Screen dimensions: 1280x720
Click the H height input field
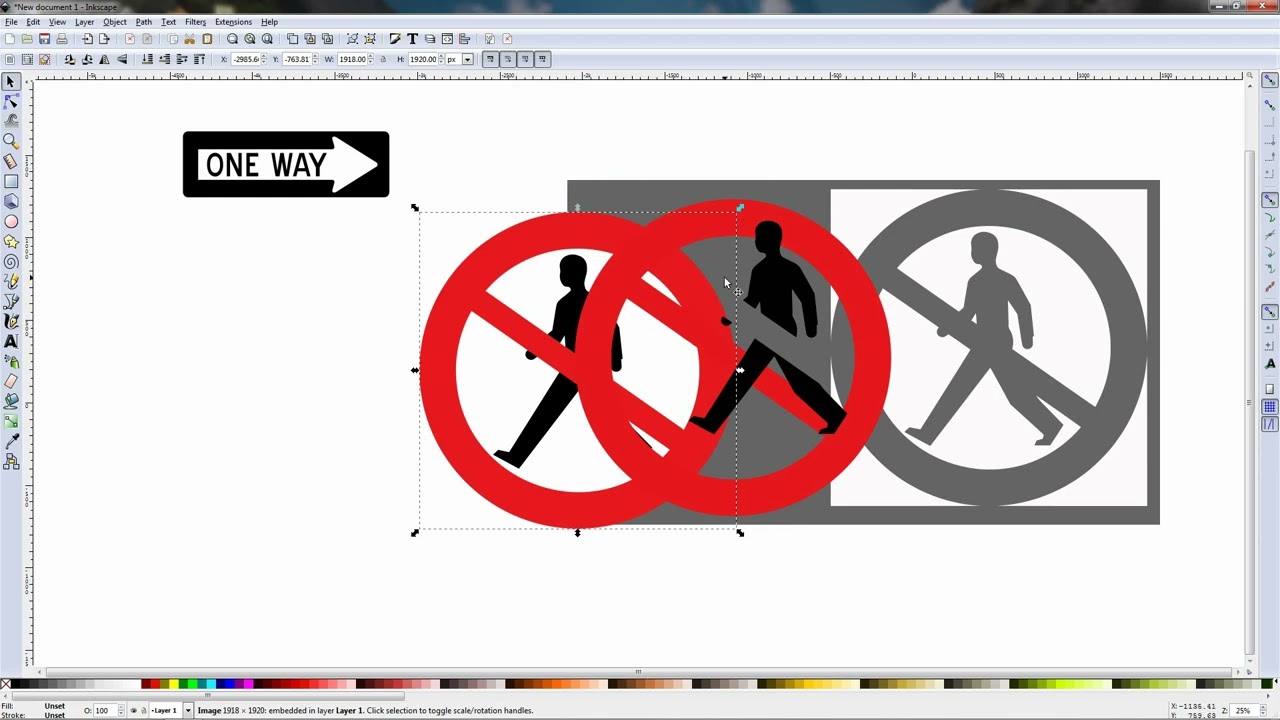point(423,59)
